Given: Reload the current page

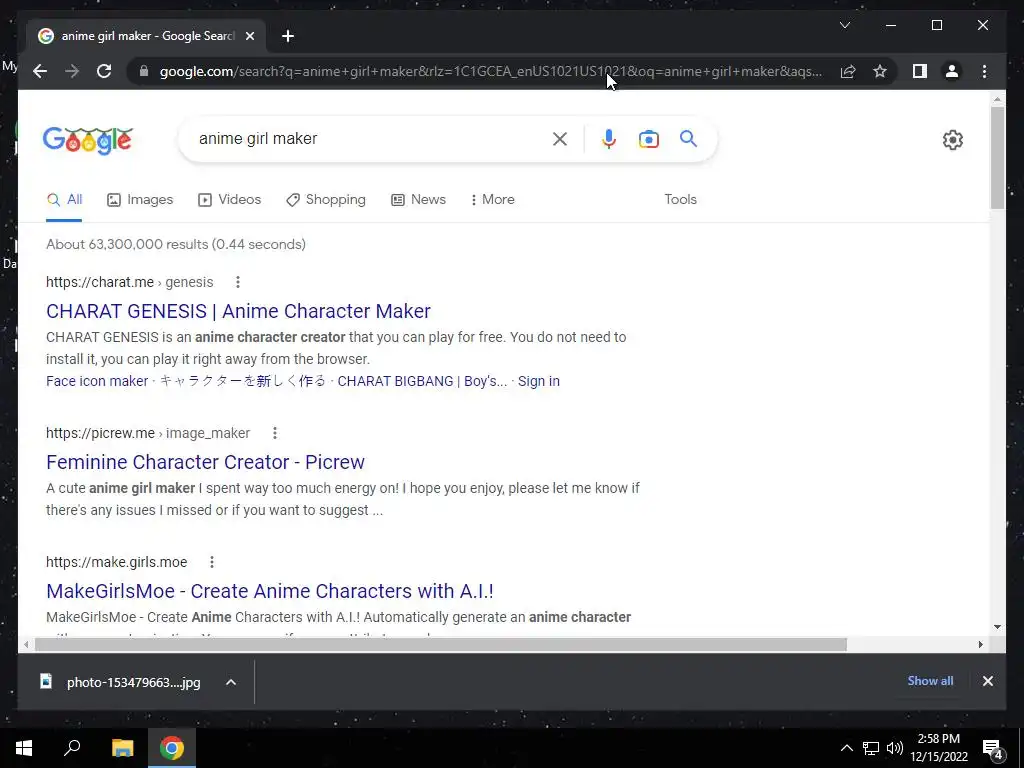Looking at the screenshot, I should coord(104,71).
